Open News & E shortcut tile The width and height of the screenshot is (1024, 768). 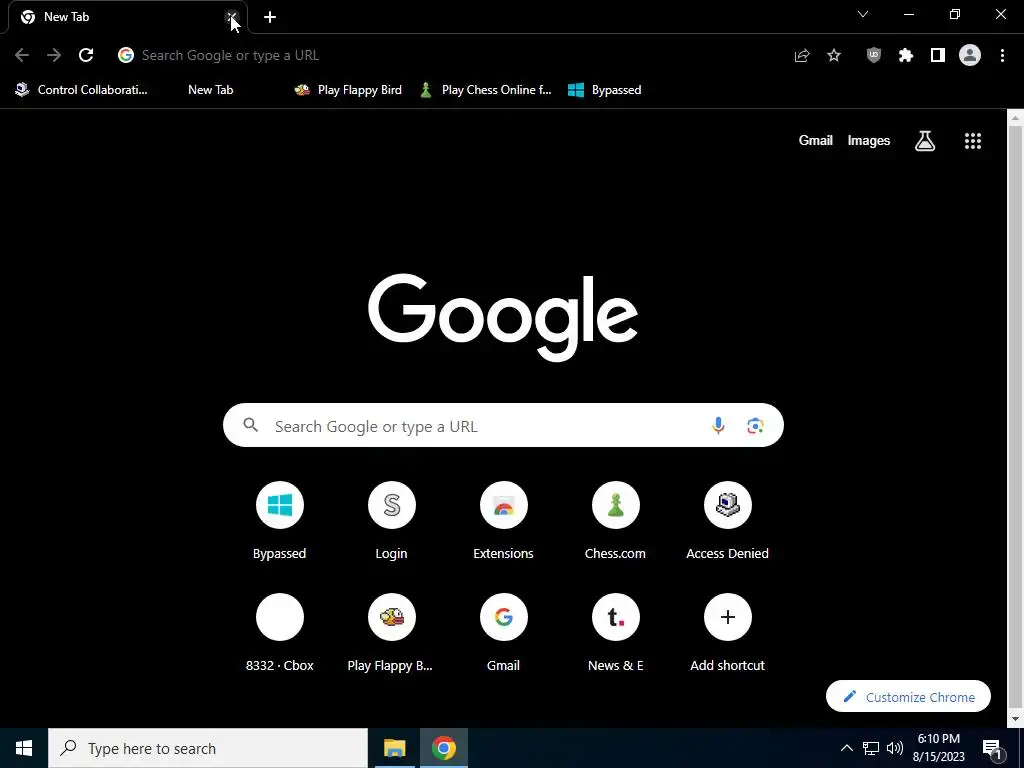point(615,633)
